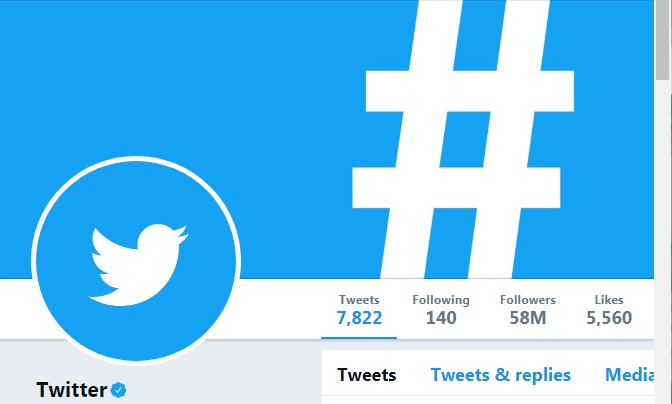The width and height of the screenshot is (672, 404).
Task: Click the white bird logo in avatar
Action: click(x=138, y=265)
